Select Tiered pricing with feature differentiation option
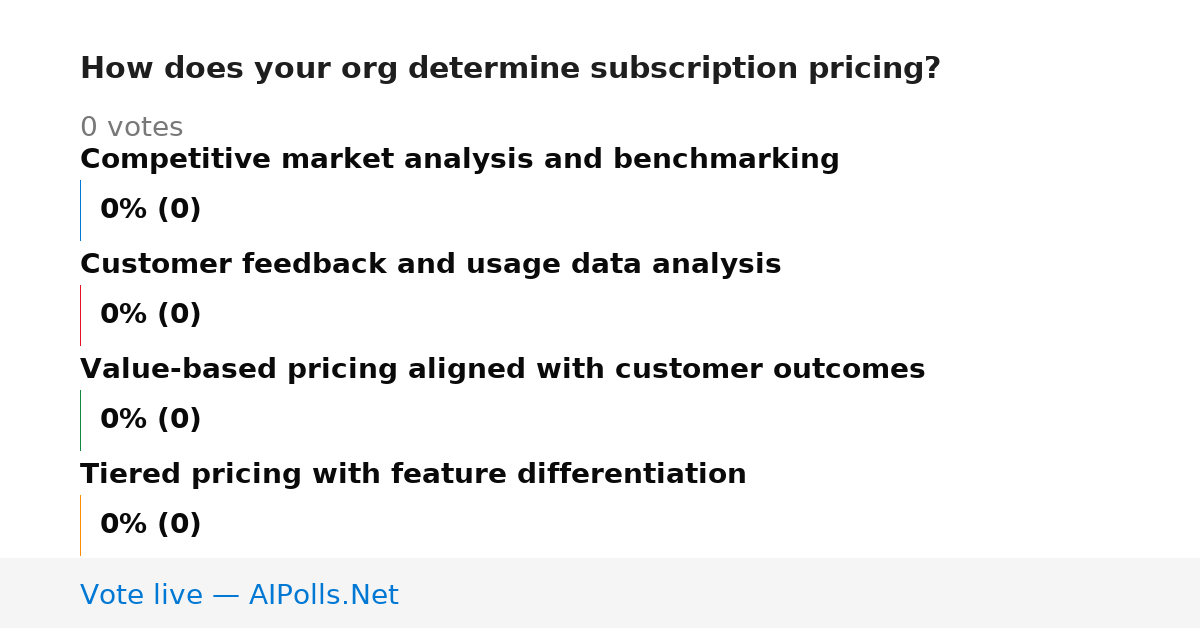1200x628 pixels. click(x=413, y=475)
